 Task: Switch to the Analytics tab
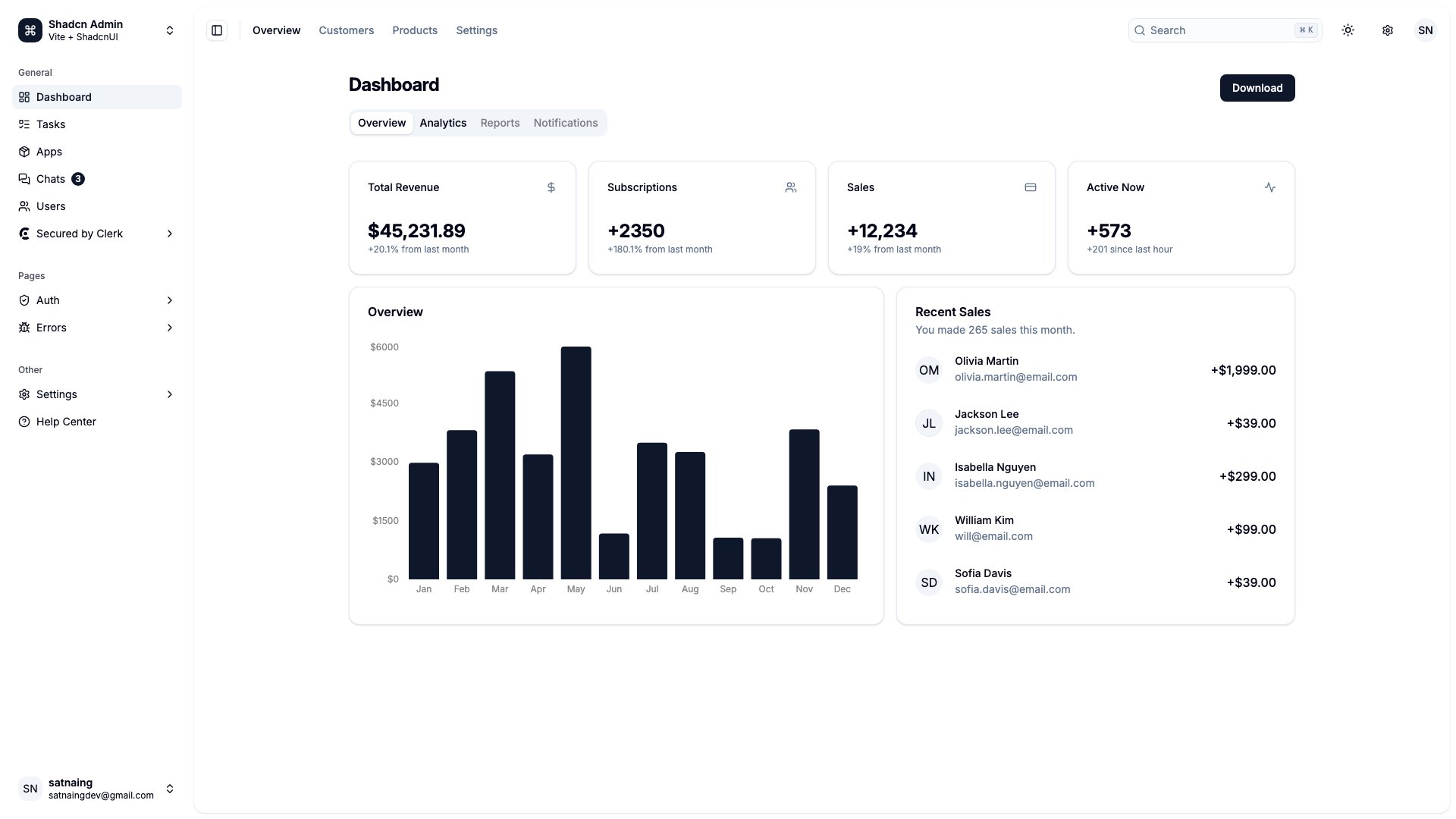pyautogui.click(x=443, y=123)
